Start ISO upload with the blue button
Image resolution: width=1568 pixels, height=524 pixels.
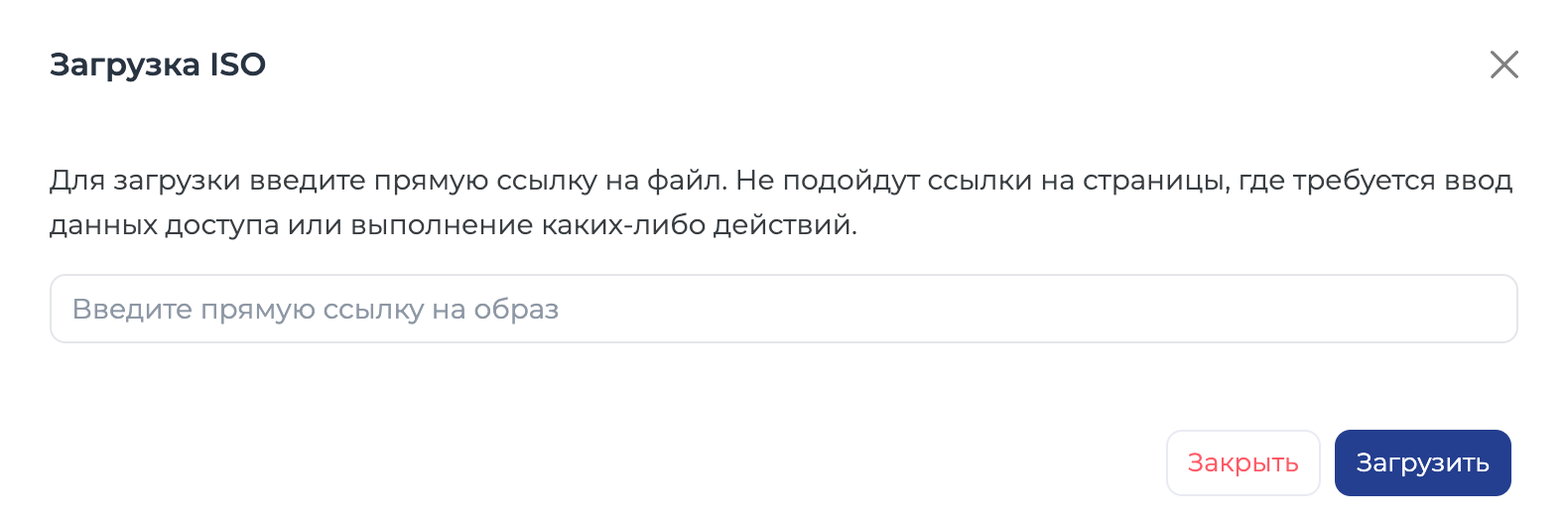pyautogui.click(x=1422, y=462)
